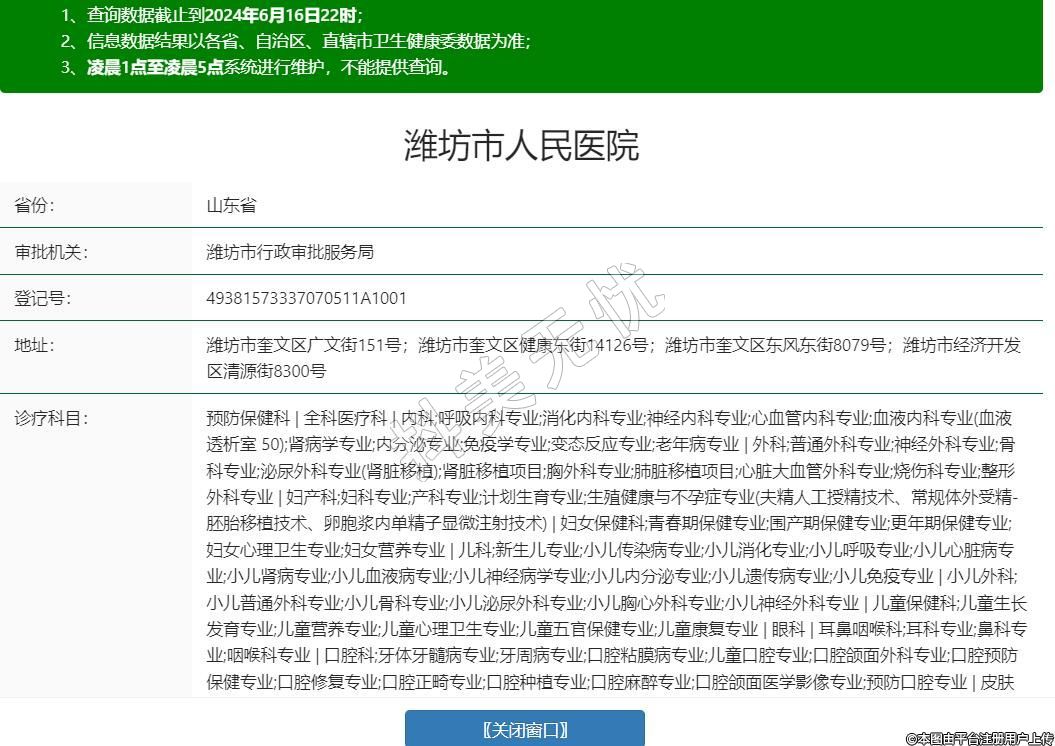Image resolution: width=1055 pixels, height=746 pixels.
Task: Click the 本图由平台注册用户上传 watermark text
Action: tap(978, 738)
